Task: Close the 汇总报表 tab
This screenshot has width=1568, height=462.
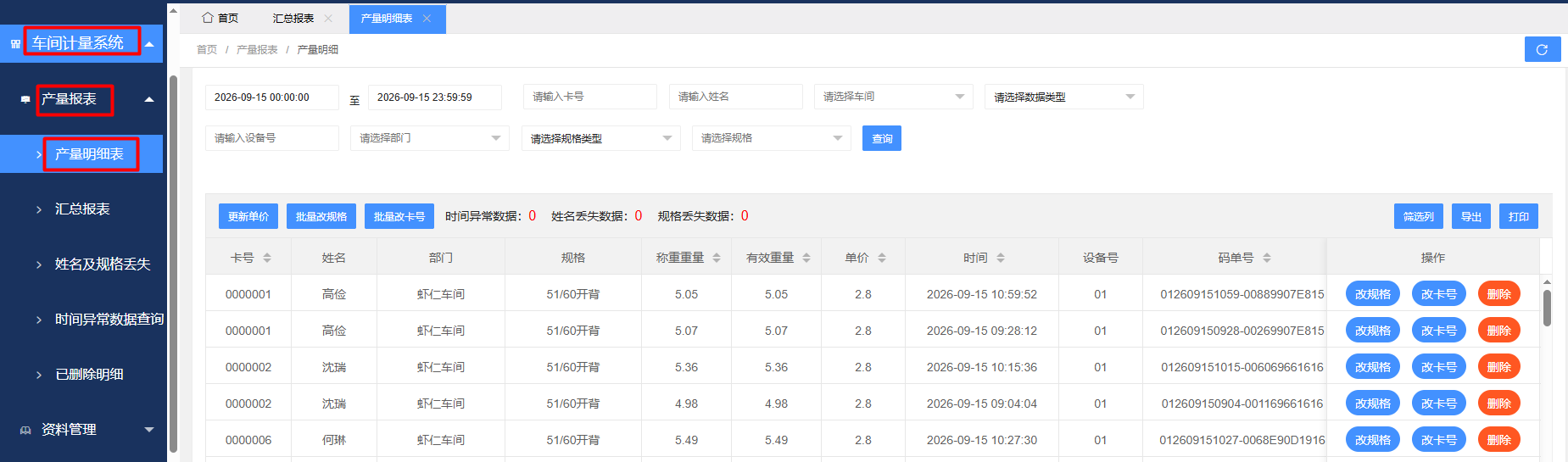Action: (328, 18)
